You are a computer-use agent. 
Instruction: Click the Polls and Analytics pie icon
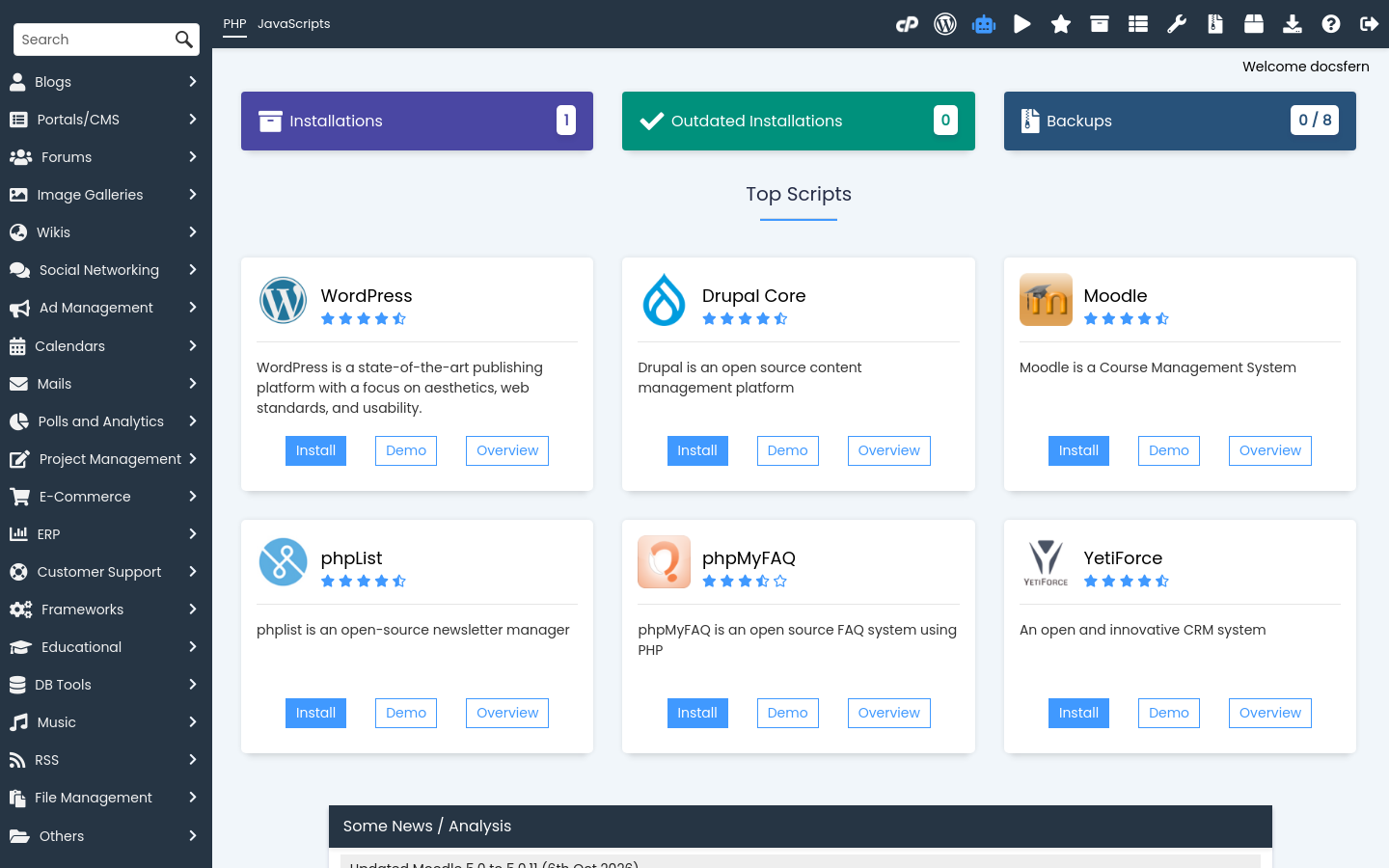(x=18, y=421)
